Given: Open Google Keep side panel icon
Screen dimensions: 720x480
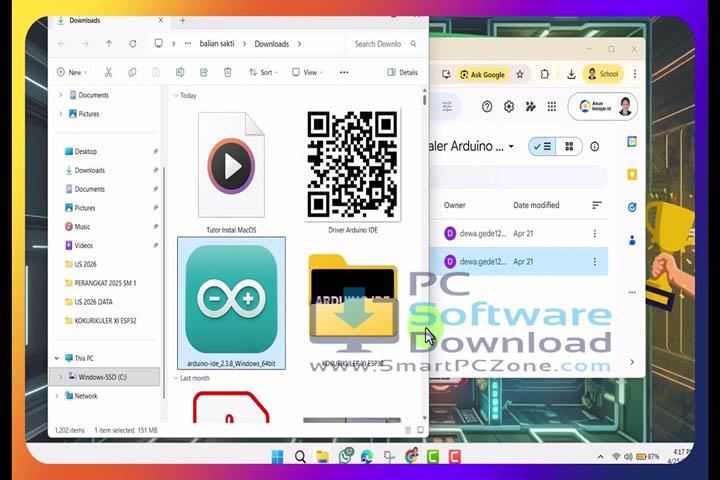Looking at the screenshot, I should click(x=632, y=175).
